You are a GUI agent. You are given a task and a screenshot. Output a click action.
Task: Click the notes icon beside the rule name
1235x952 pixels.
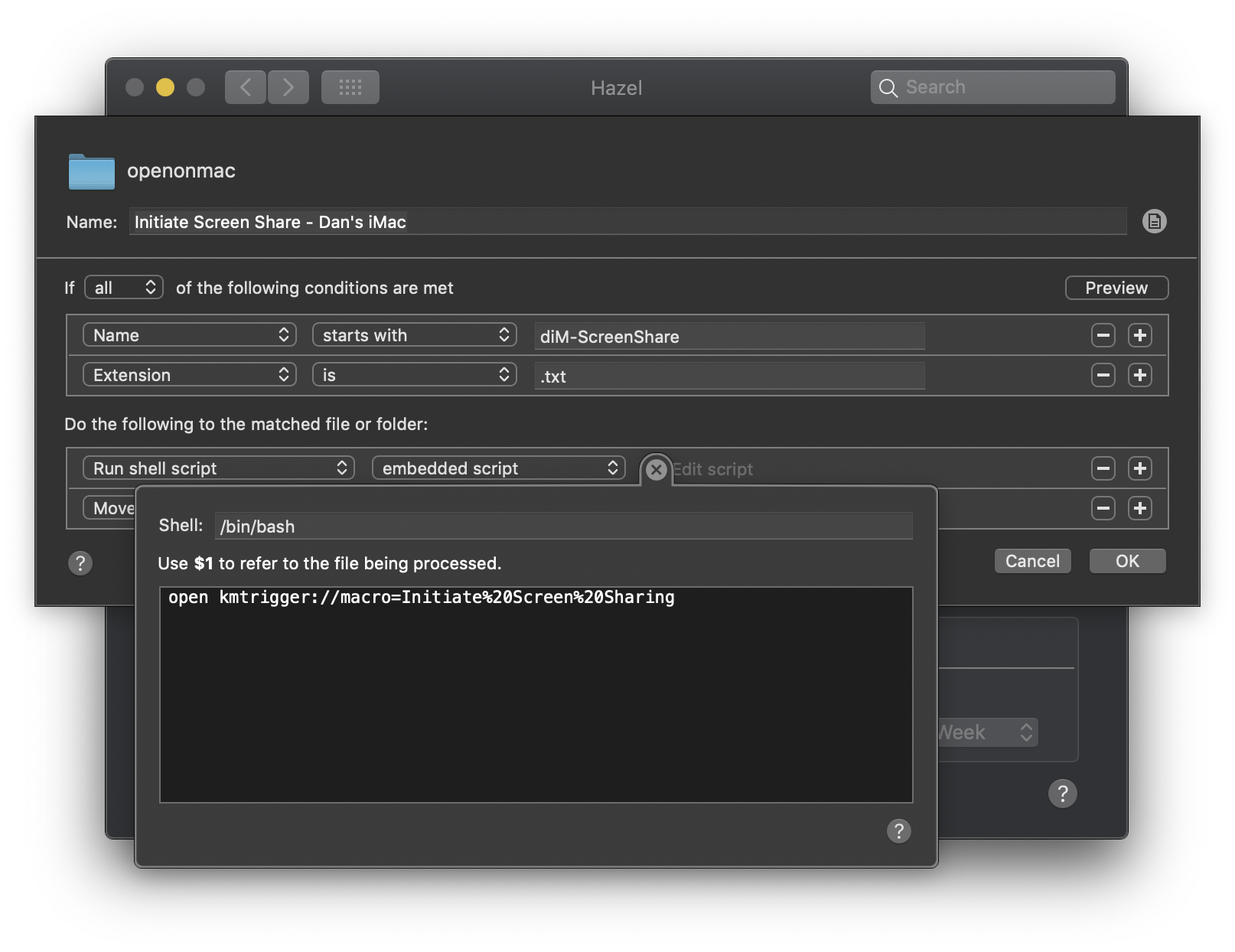(1154, 221)
